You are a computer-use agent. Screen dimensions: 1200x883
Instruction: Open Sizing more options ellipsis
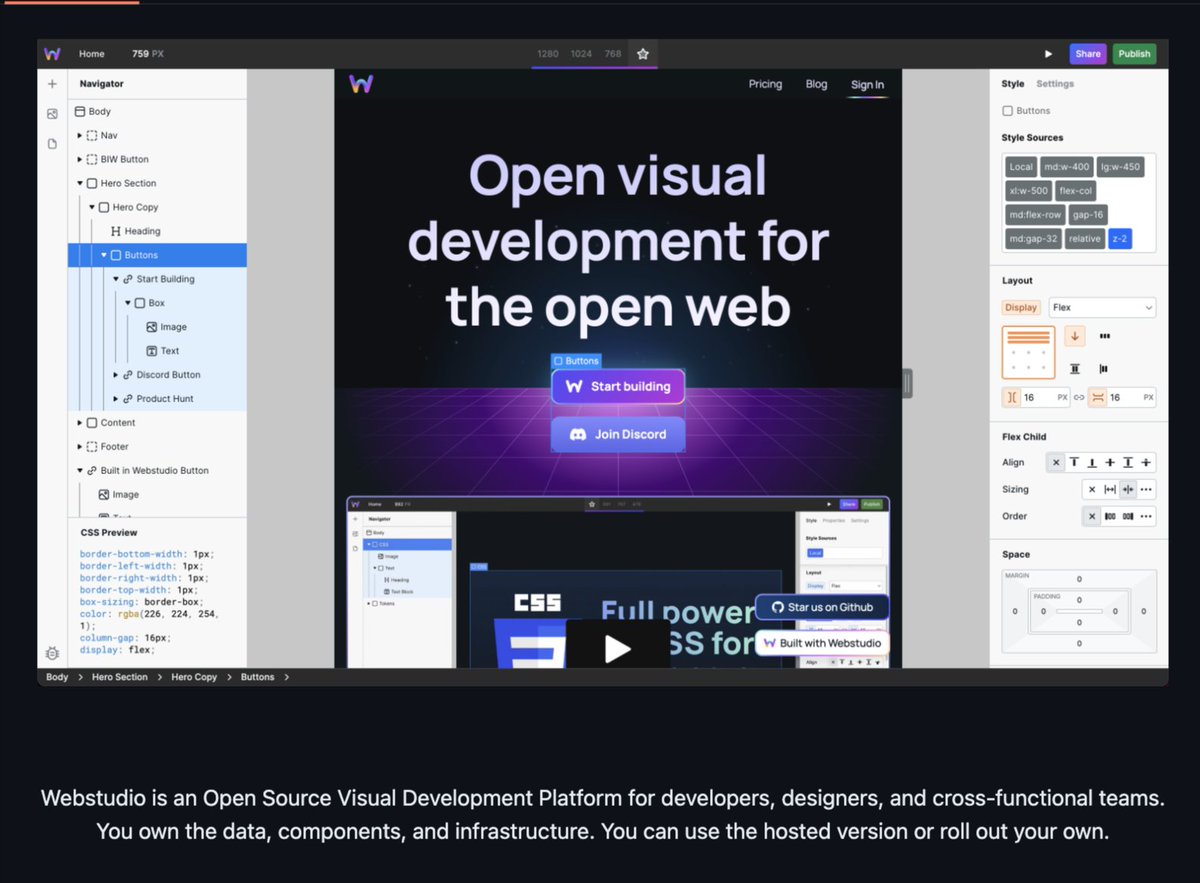[x=1146, y=489]
